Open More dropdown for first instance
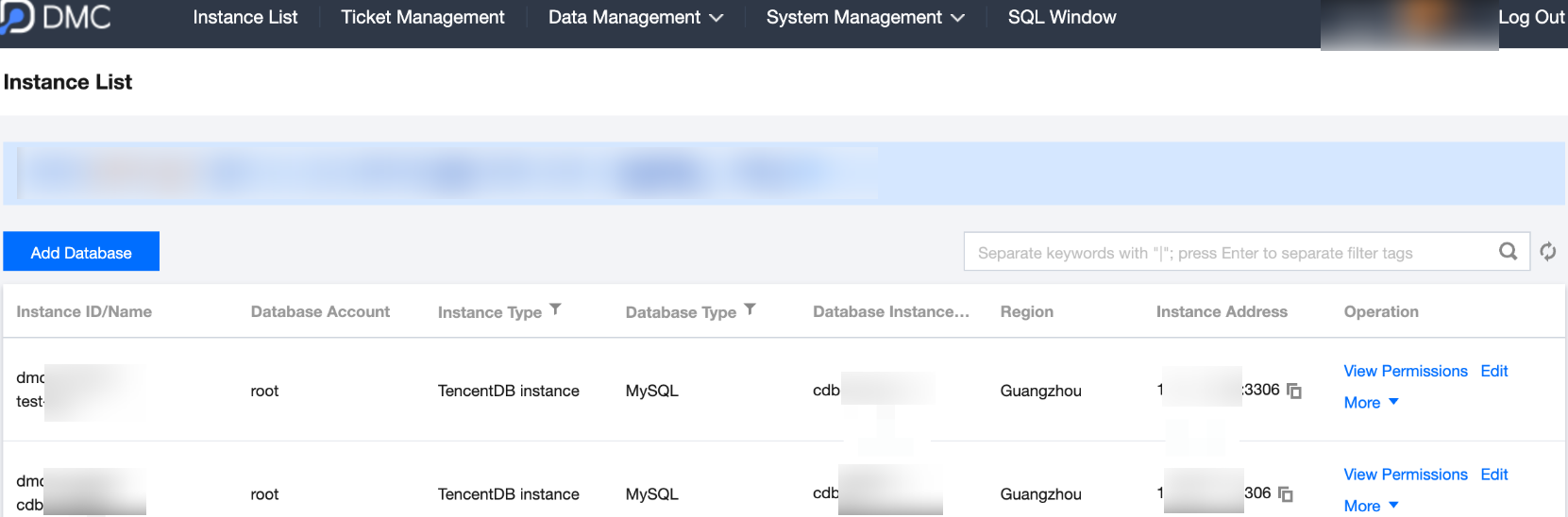Screen dimensions: 1568x517 (1371, 403)
